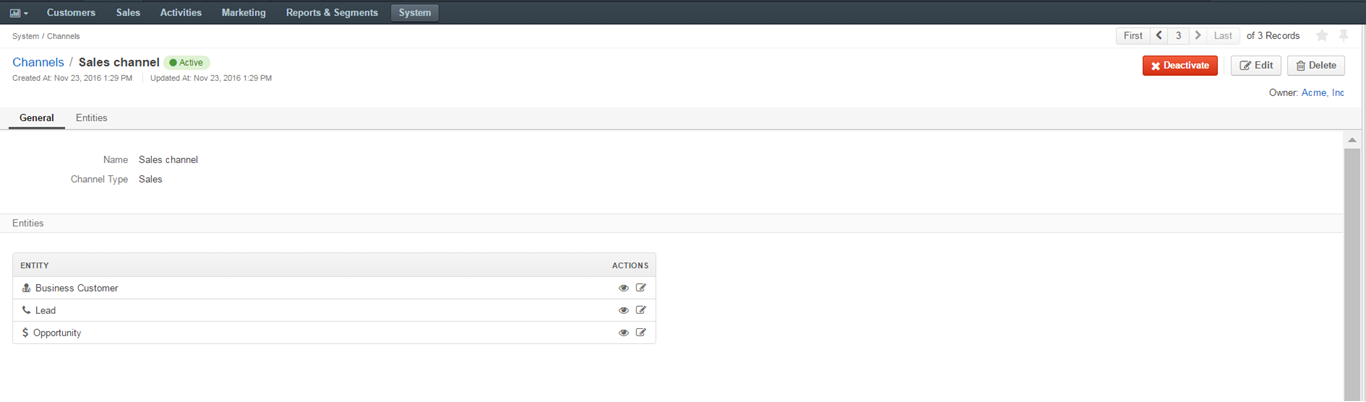This screenshot has width=1366, height=402.
Task: Click the Last record button
Action: pos(1223,35)
